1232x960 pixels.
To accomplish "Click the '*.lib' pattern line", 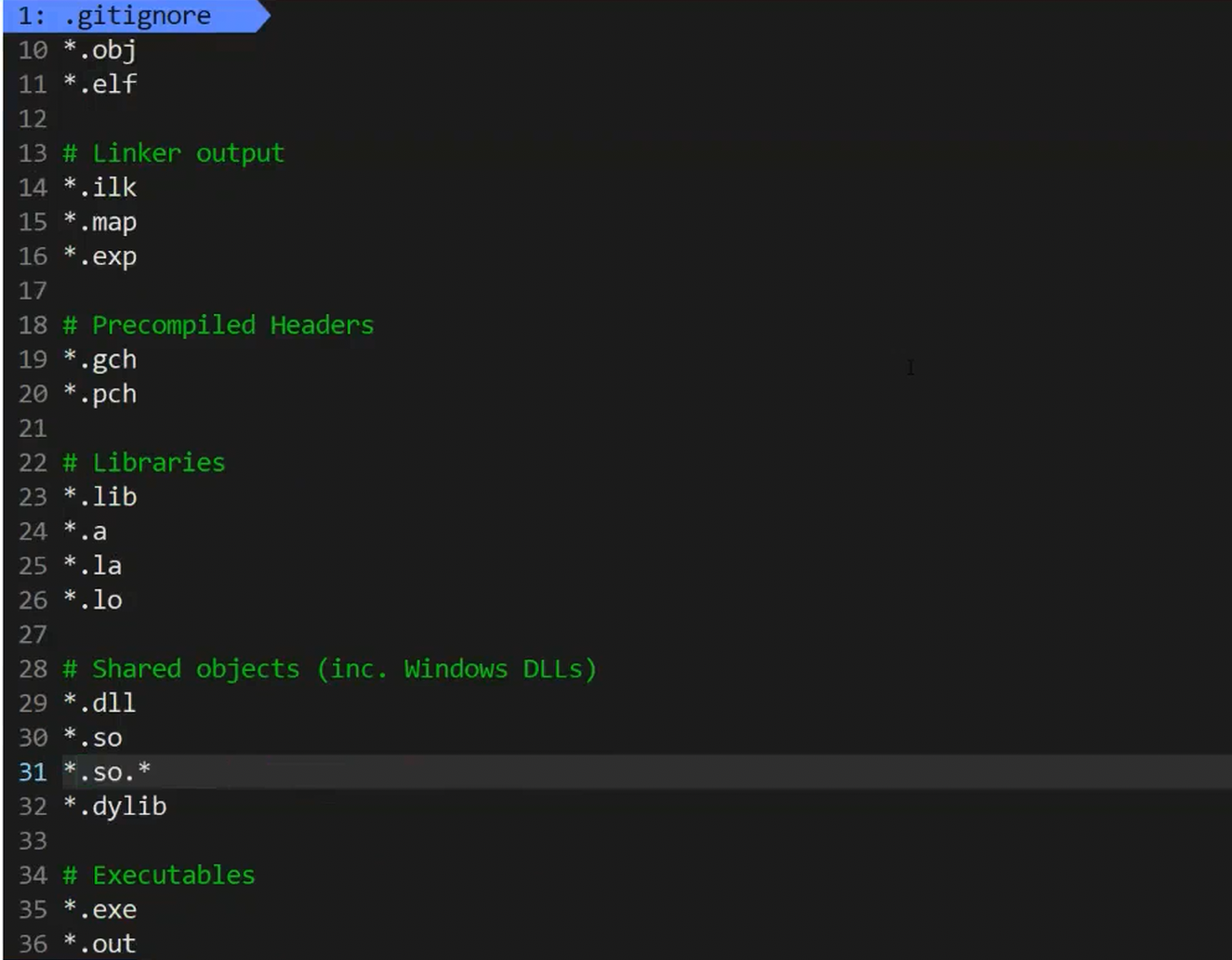I will tap(99, 497).
